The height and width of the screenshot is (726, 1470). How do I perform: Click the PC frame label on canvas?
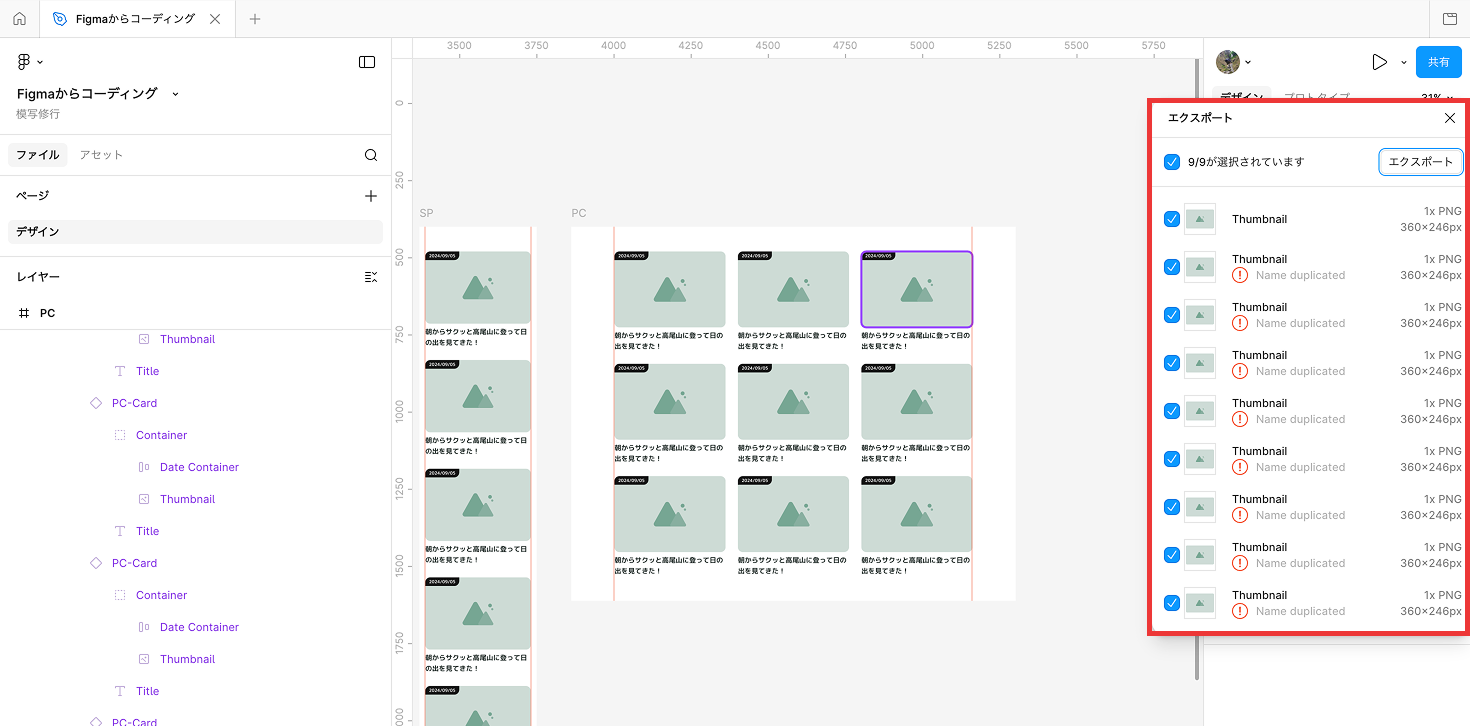[x=578, y=213]
